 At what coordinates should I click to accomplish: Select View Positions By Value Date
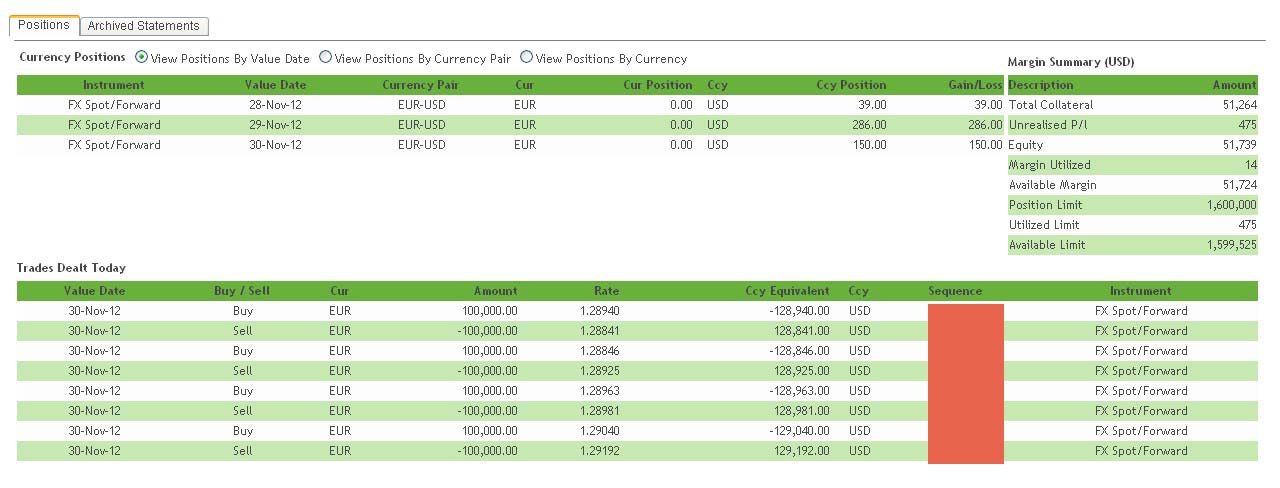(141, 58)
